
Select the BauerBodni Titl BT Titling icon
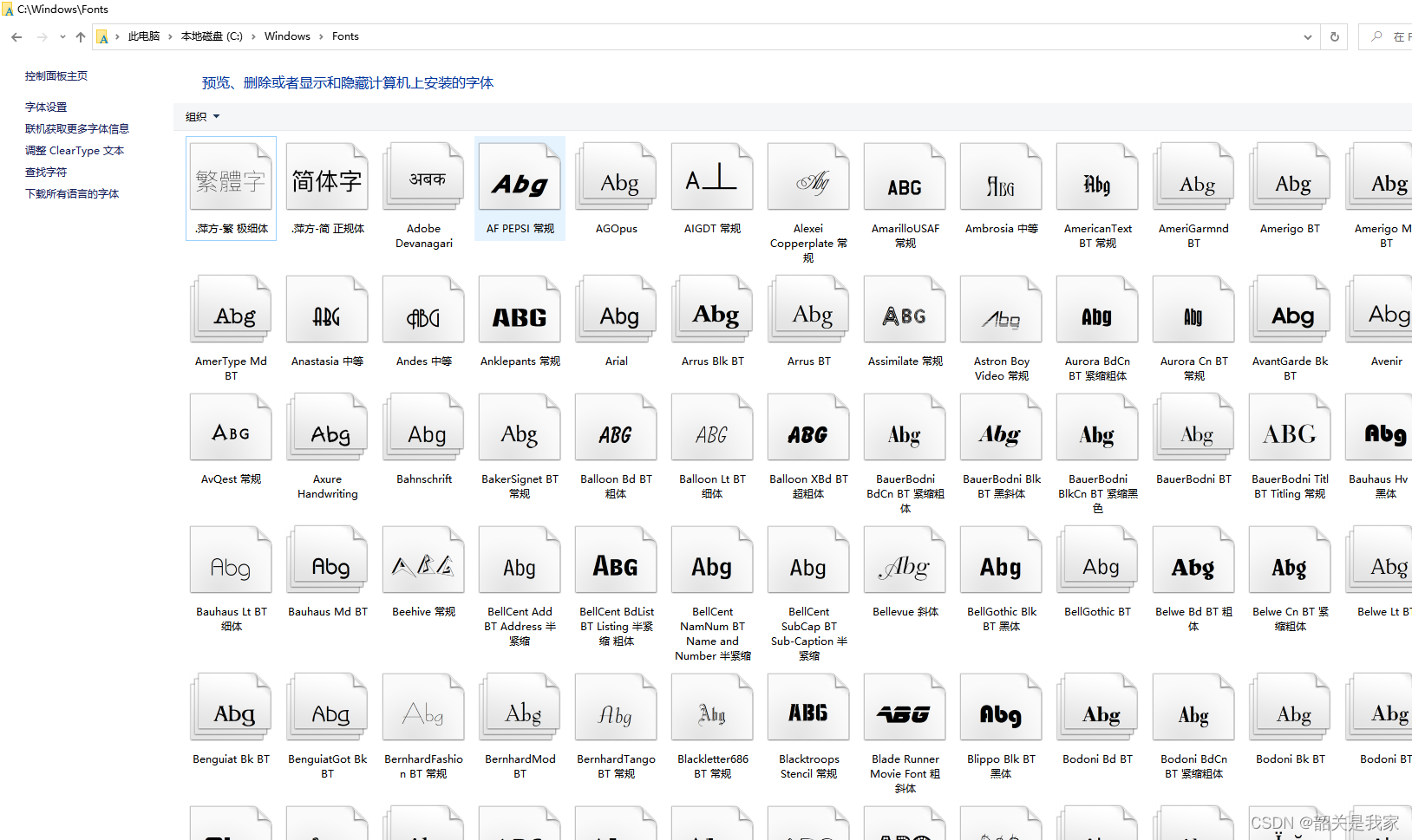[1290, 427]
